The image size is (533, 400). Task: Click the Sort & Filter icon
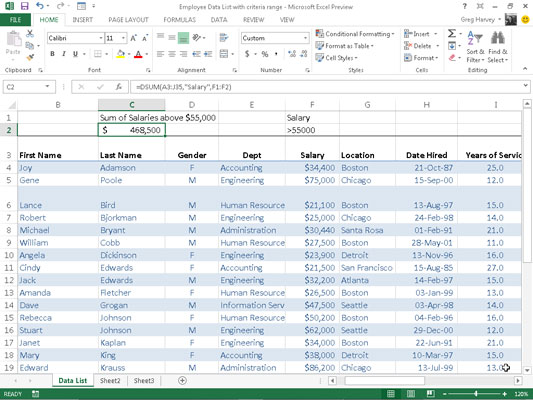[x=475, y=38]
